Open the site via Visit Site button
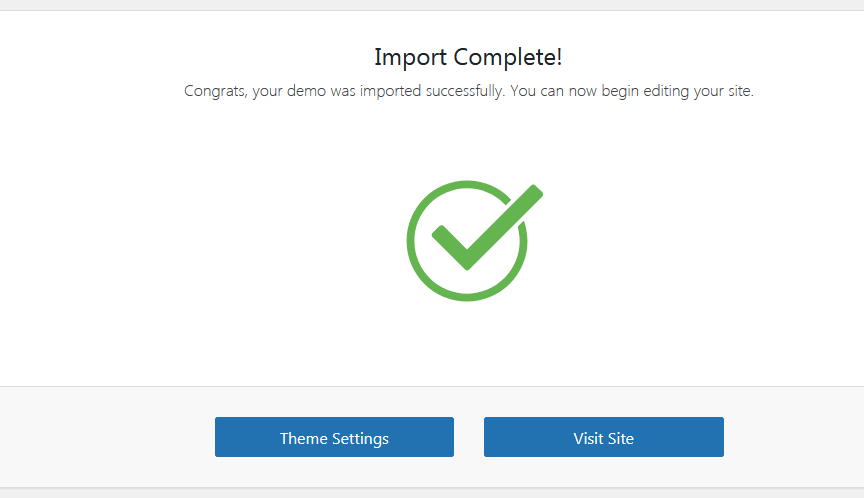The image size is (864, 498). click(603, 437)
